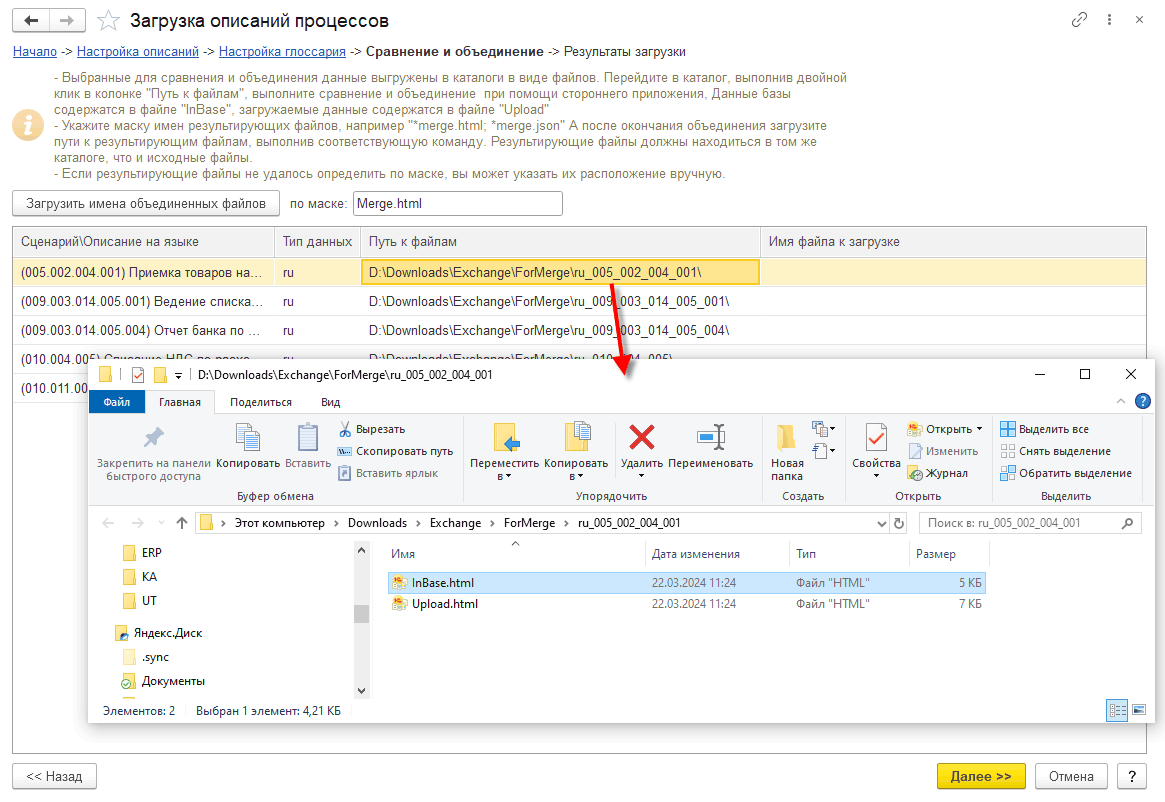Screen dimensions: 1165x802
Task: Expand the Свойства dropdown arrow
Action: tap(876, 476)
